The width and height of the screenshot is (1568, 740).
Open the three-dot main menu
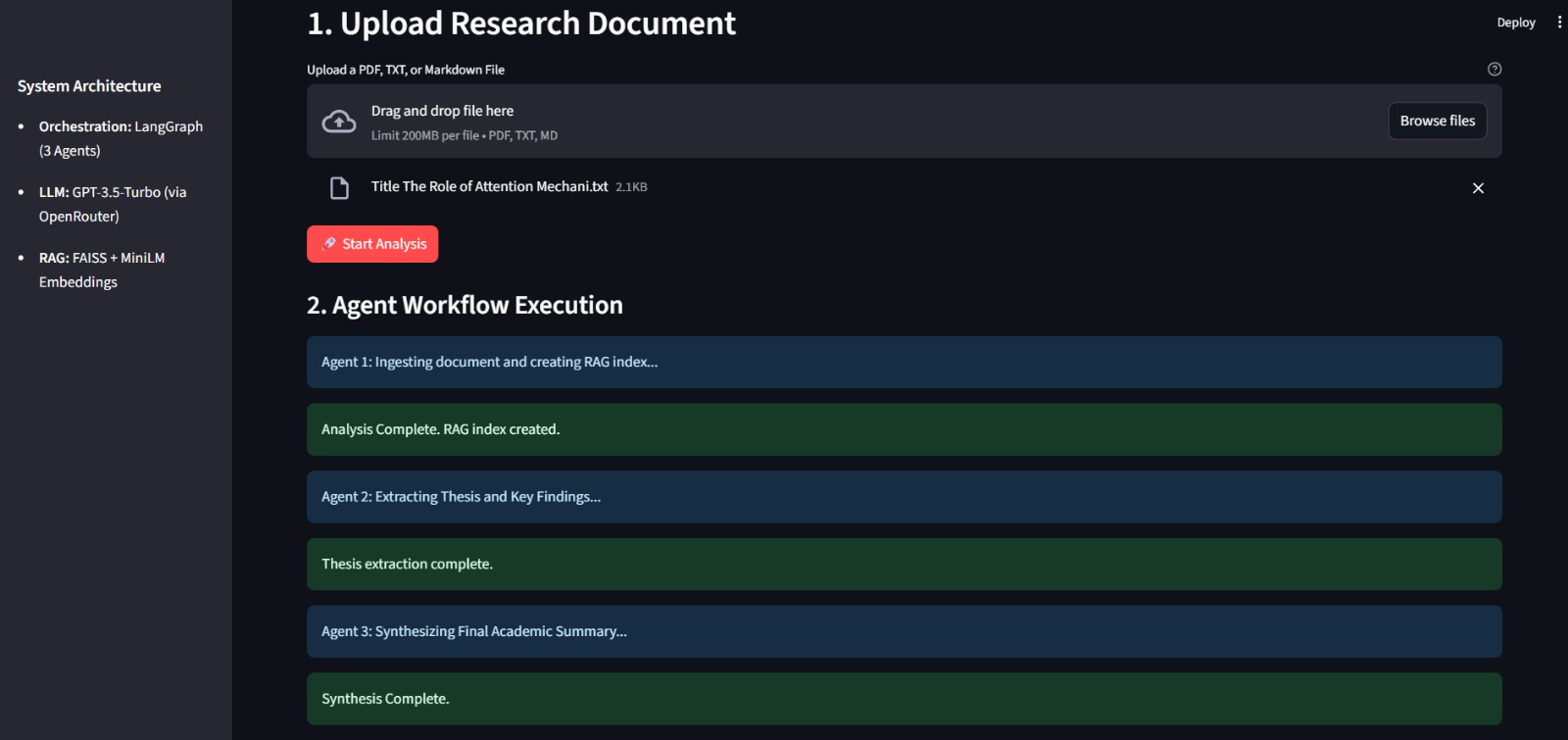coord(1559,22)
